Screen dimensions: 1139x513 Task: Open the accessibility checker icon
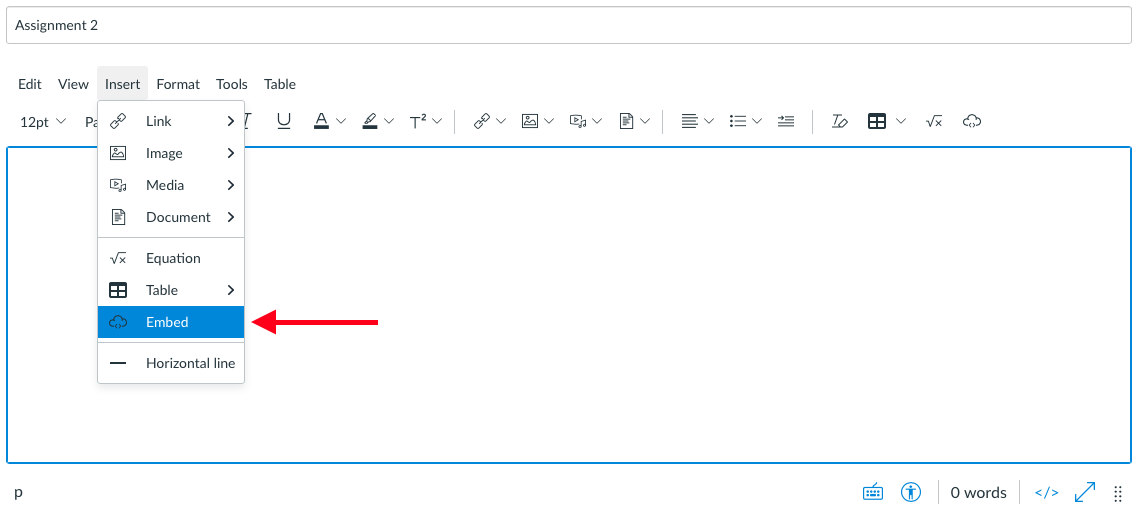[x=910, y=492]
